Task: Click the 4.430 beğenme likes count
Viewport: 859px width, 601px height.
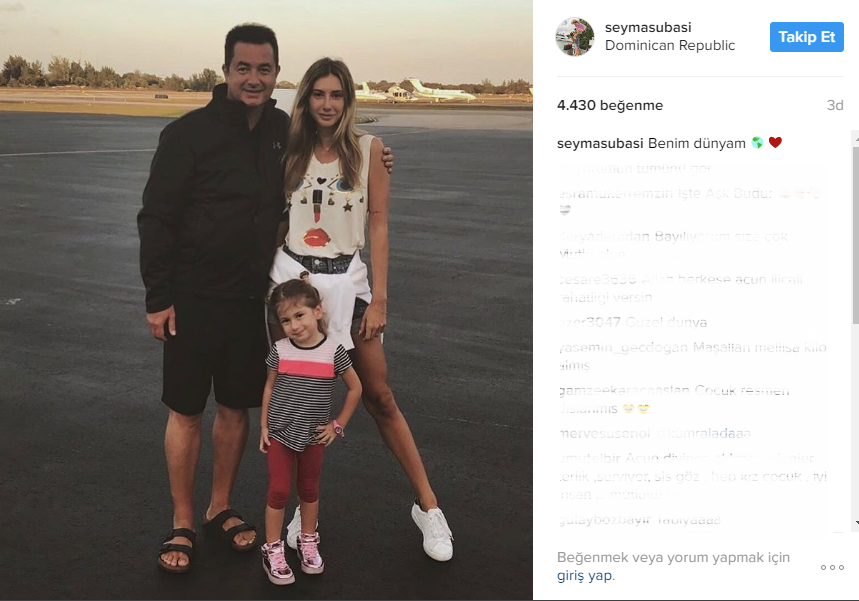Action: (610, 105)
